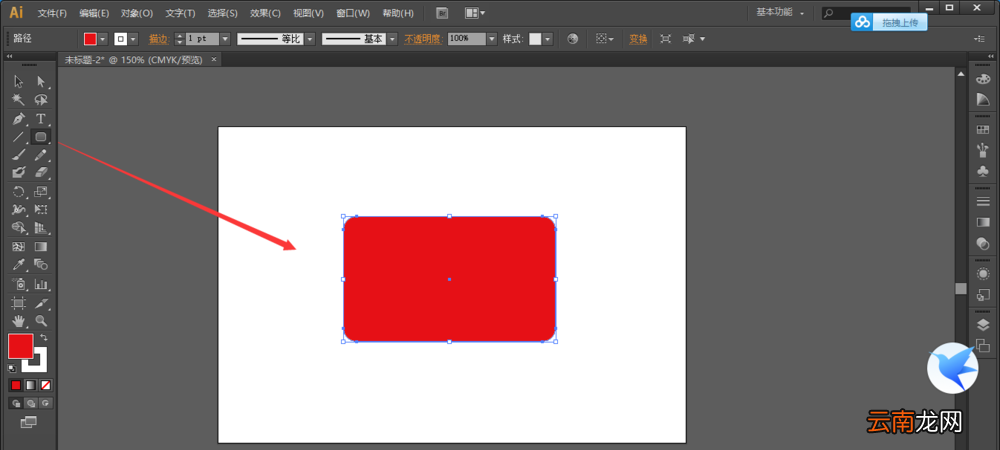Set paint mode to None
Image resolution: width=1000 pixels, height=450 pixels.
pyautogui.click(x=45, y=385)
